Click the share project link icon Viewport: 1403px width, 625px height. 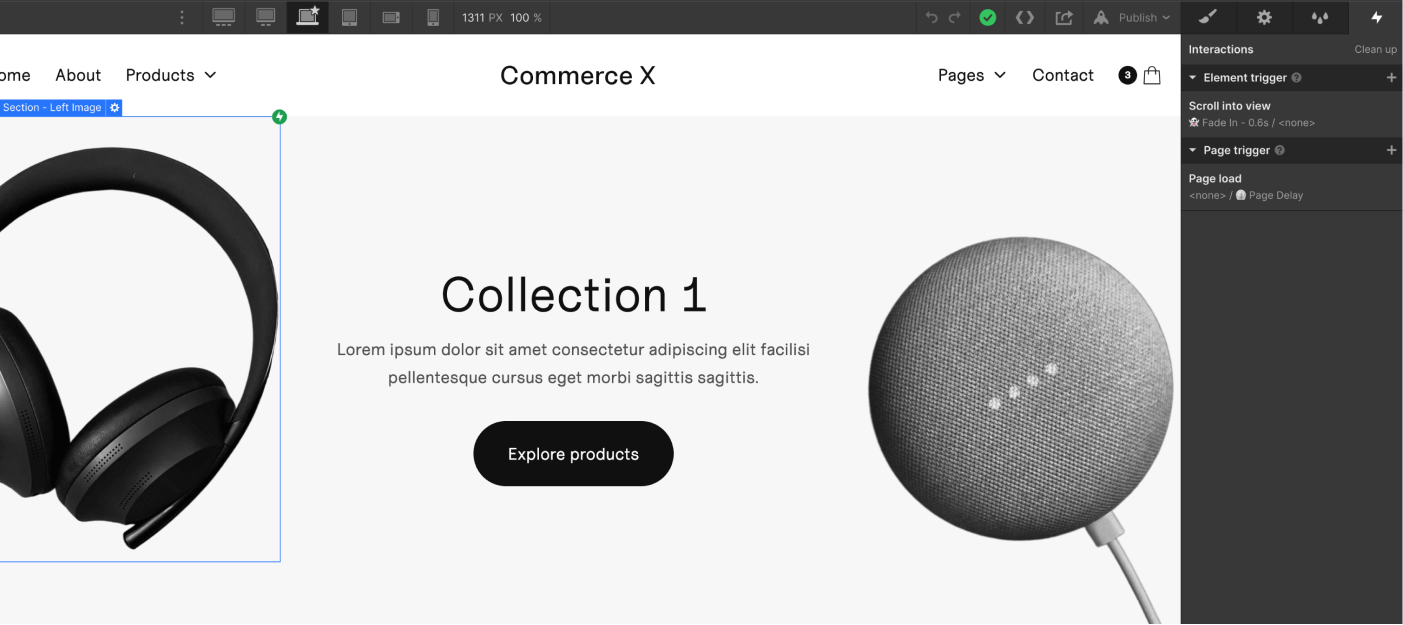click(1064, 17)
